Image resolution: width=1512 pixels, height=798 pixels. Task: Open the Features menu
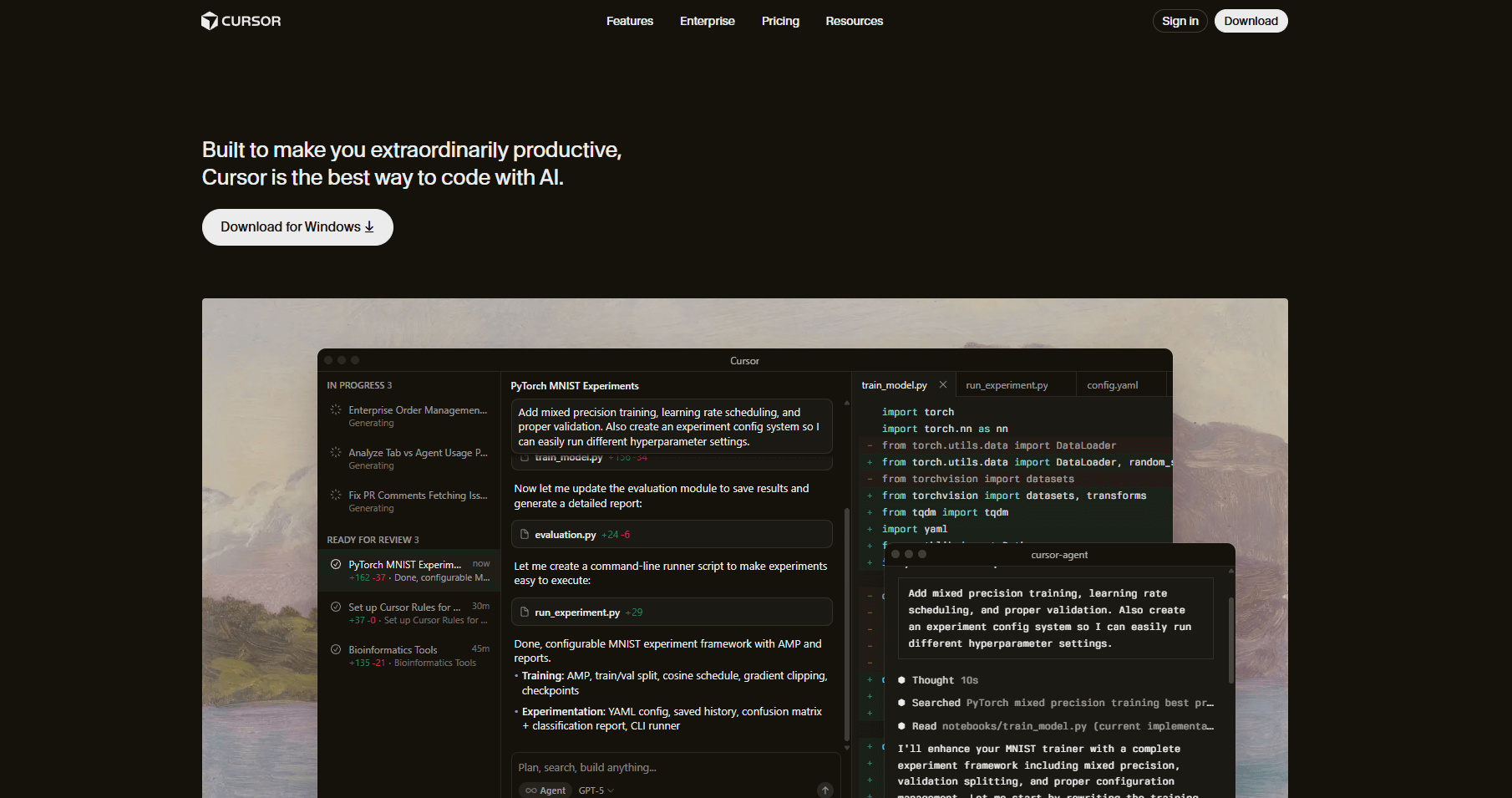coord(630,21)
